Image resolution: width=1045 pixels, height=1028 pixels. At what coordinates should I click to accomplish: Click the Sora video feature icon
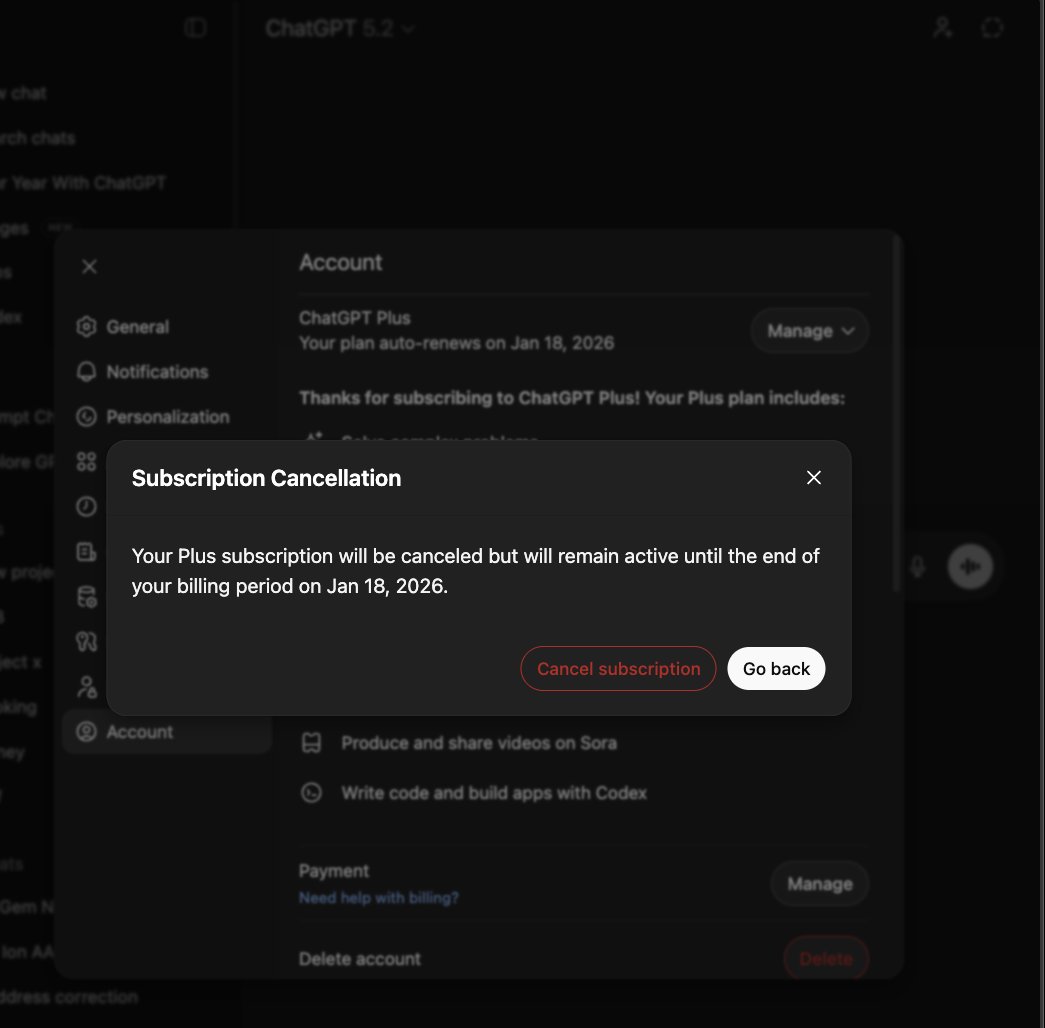(x=311, y=743)
